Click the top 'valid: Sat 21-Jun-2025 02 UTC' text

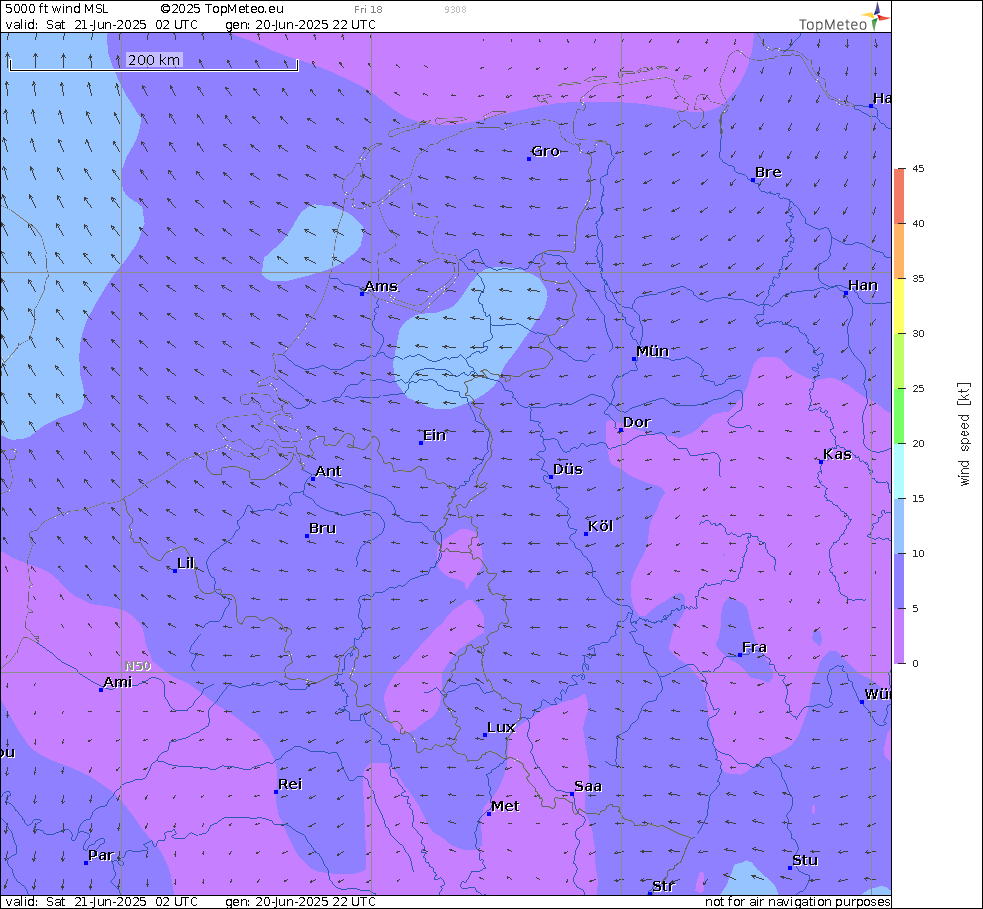click(x=102, y=24)
